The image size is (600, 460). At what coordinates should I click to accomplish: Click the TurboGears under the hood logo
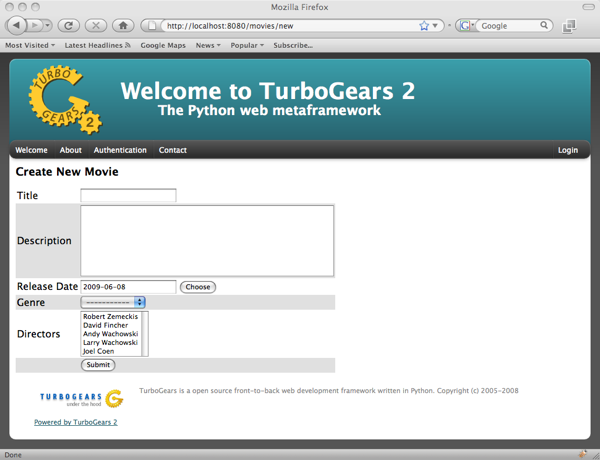82,398
